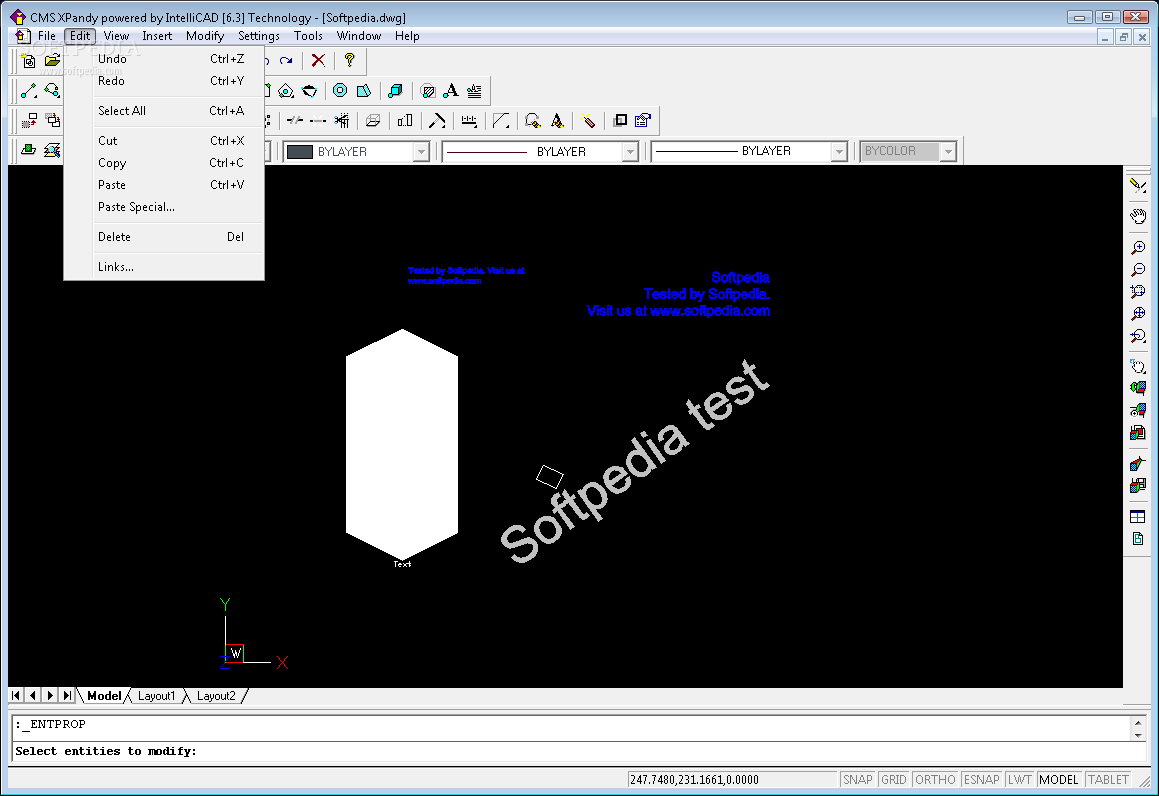The width and height of the screenshot is (1159, 796).
Task: Open the File menu
Action: tap(47, 35)
